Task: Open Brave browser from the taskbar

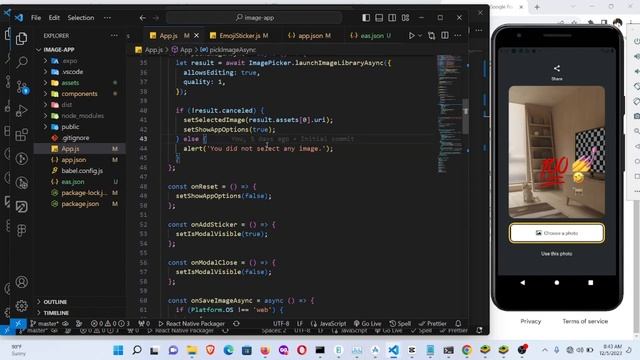Action: 210,350
